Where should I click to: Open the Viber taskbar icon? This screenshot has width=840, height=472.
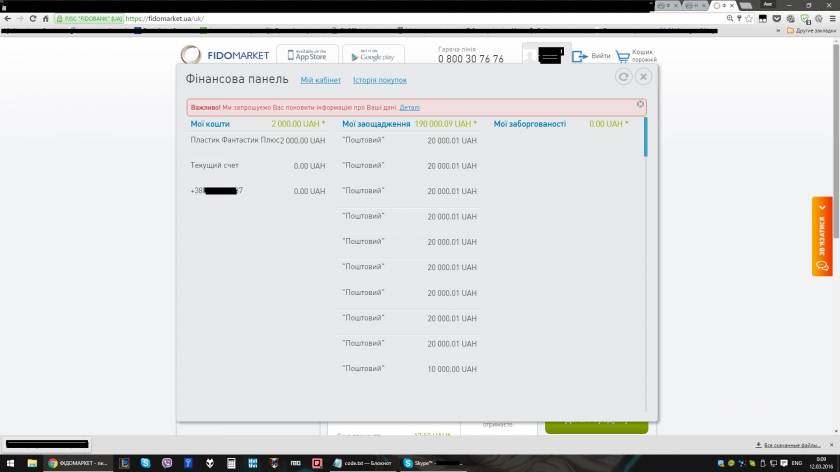click(x=167, y=463)
